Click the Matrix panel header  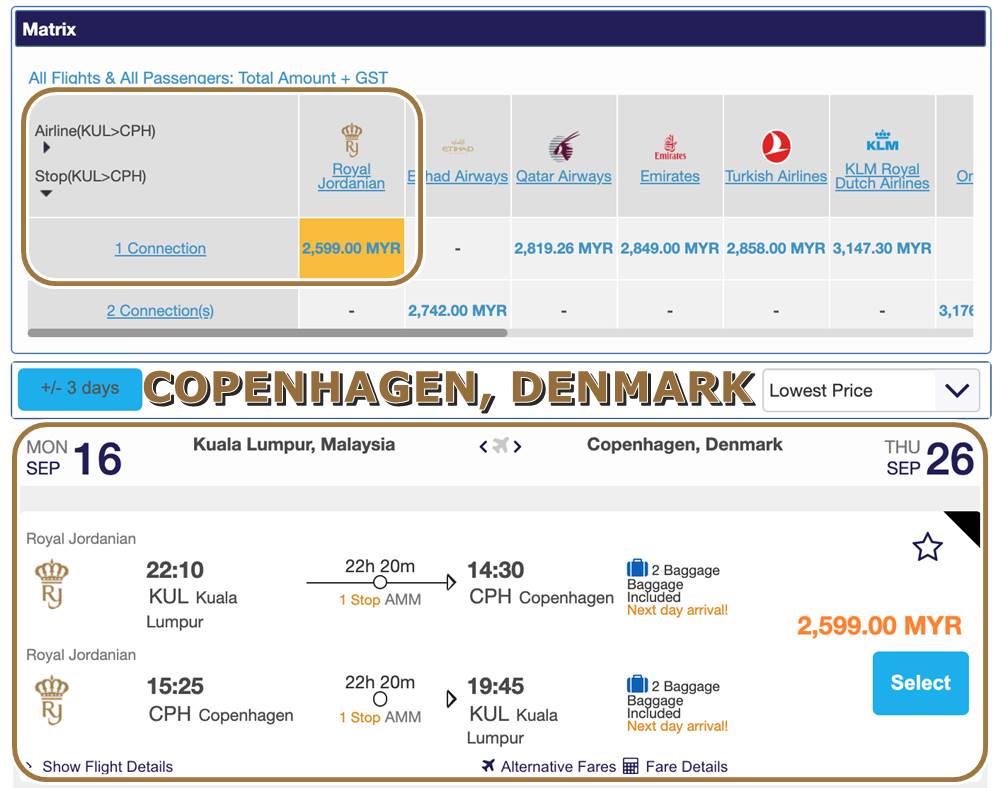pos(501,29)
